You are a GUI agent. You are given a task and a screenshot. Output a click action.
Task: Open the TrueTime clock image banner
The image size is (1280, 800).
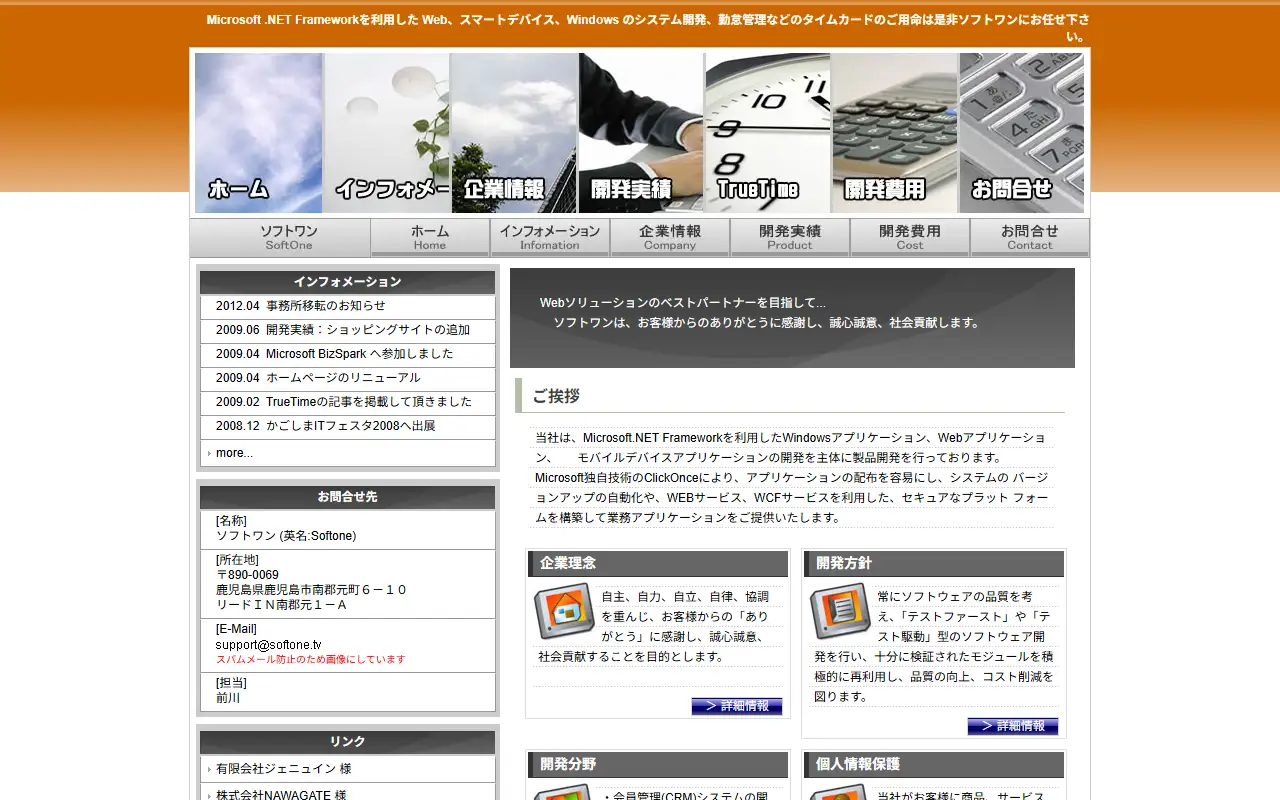click(768, 133)
